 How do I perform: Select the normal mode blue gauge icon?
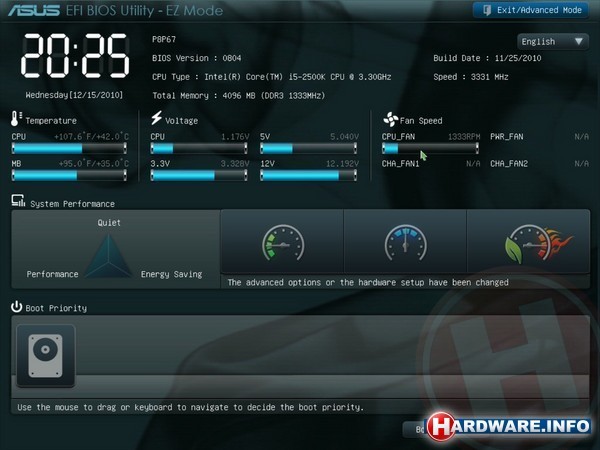405,243
